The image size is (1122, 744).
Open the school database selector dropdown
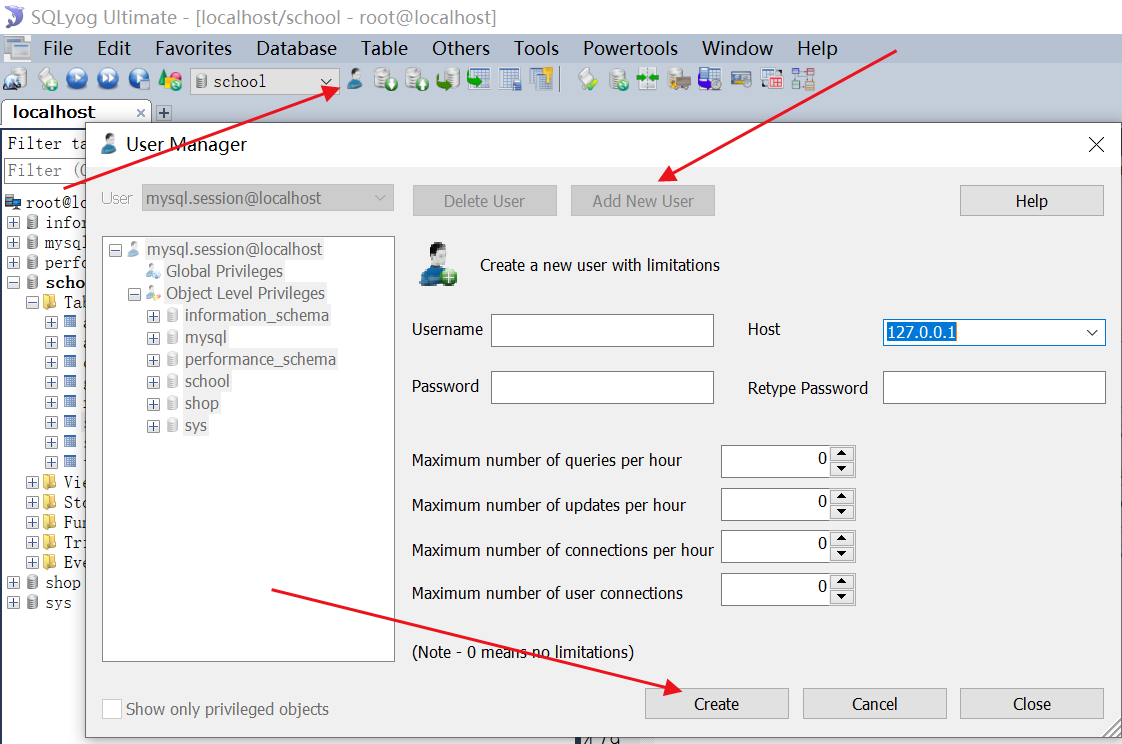[x=326, y=81]
